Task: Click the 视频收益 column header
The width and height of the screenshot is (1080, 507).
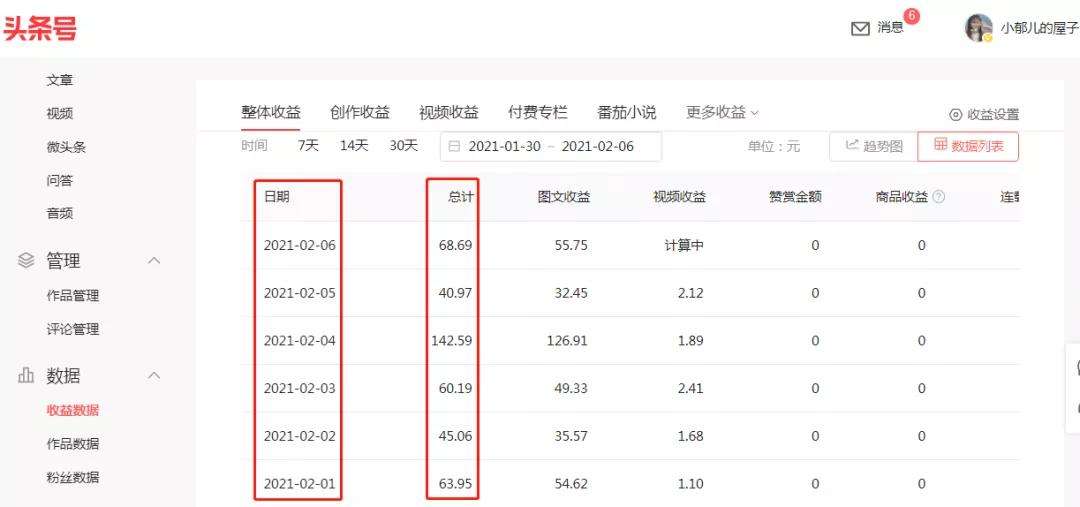Action: tap(679, 197)
